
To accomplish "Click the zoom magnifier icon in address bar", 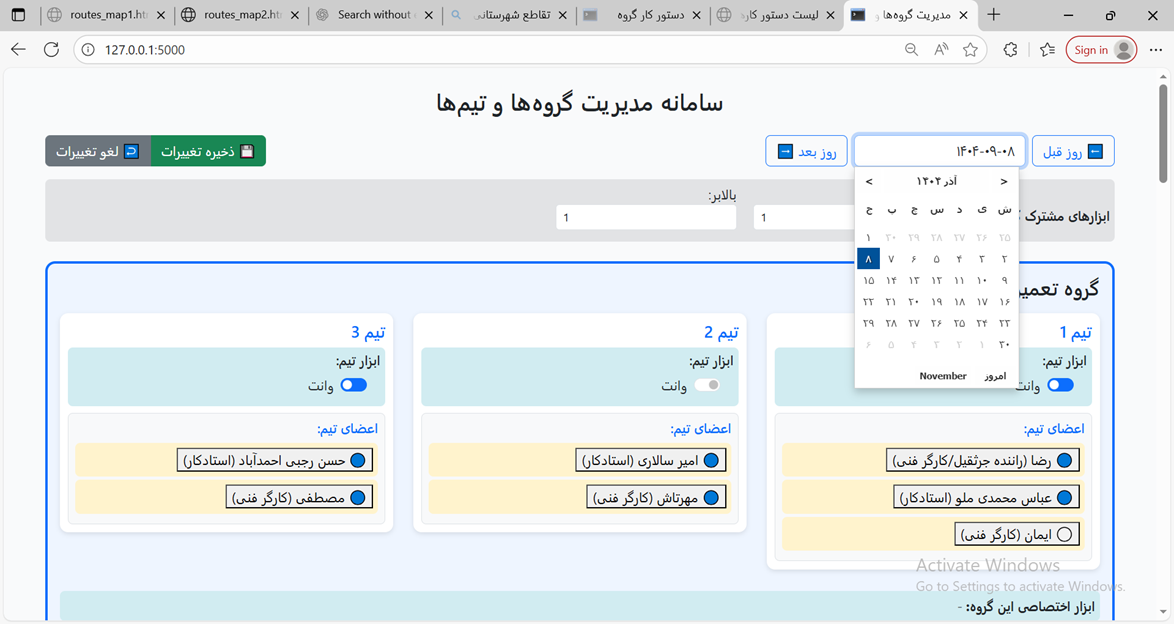I will click(911, 50).
